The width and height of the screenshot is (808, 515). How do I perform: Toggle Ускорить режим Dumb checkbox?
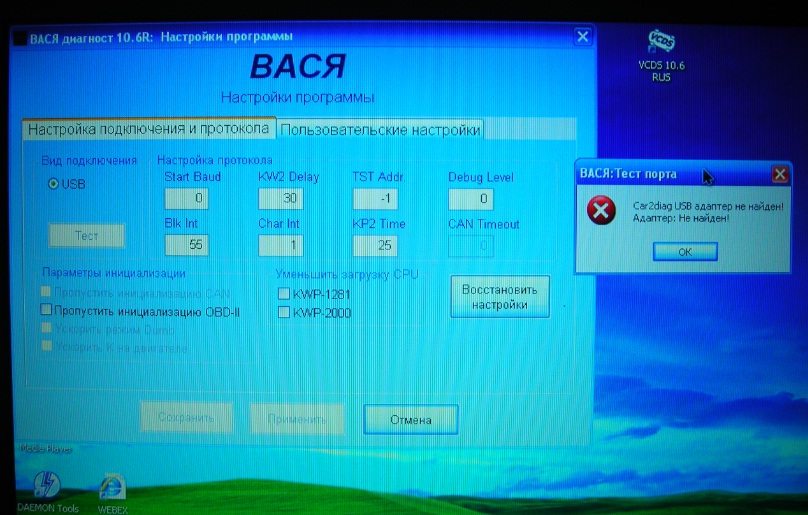[46, 328]
